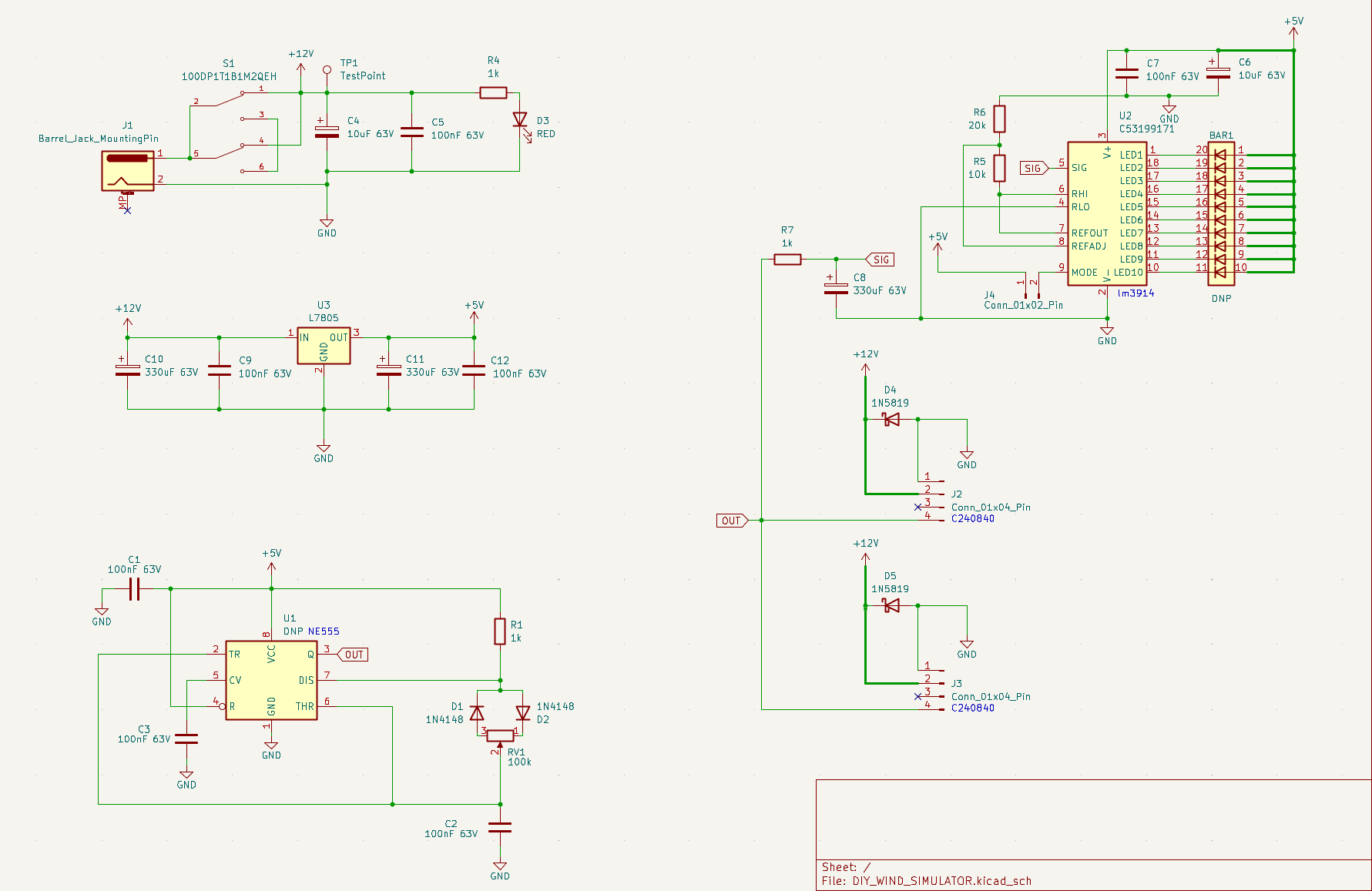Click the OUT global label near J2
The height and width of the screenshot is (891, 1372).
[x=732, y=521]
